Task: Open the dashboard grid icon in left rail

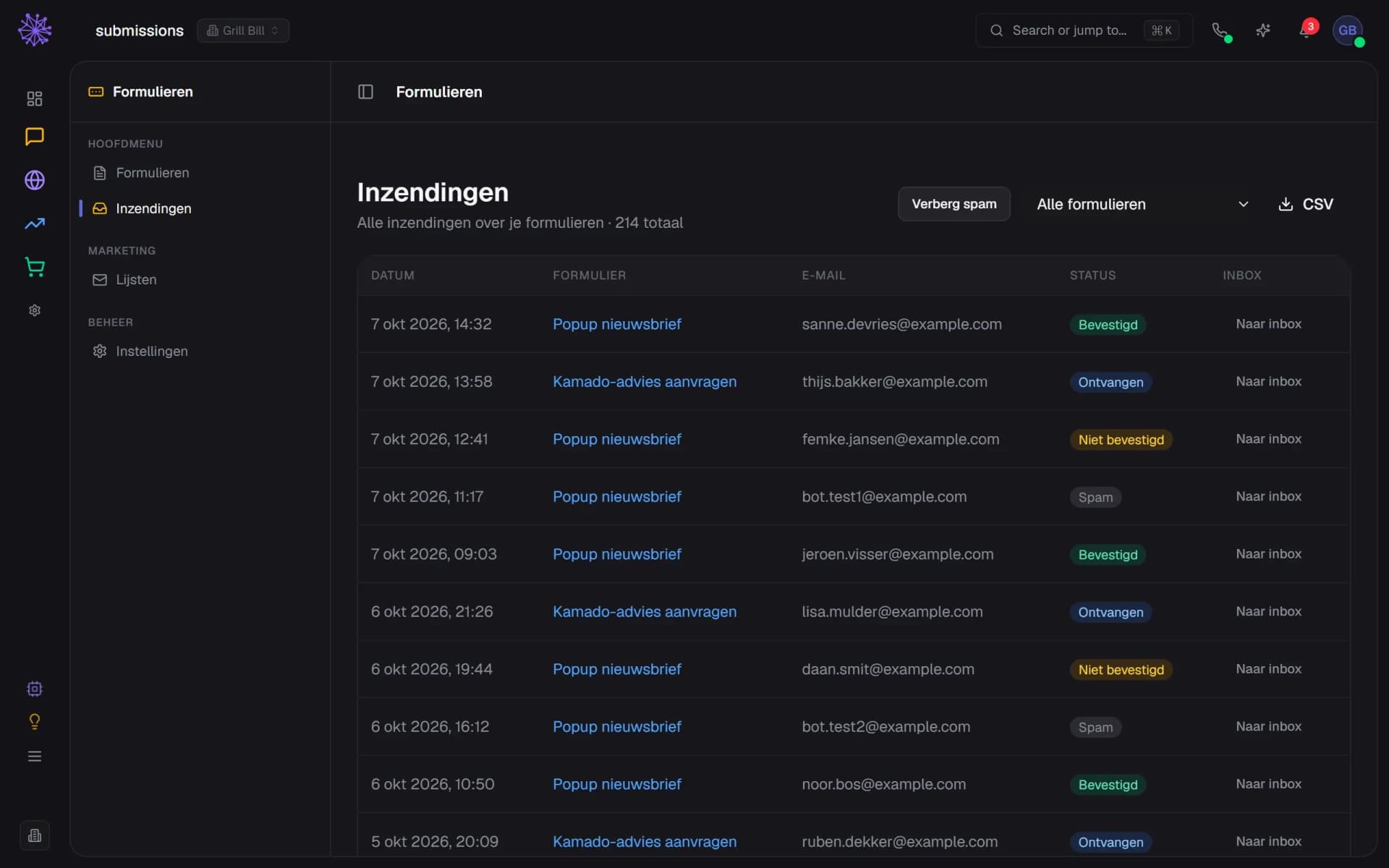Action: coord(35,98)
